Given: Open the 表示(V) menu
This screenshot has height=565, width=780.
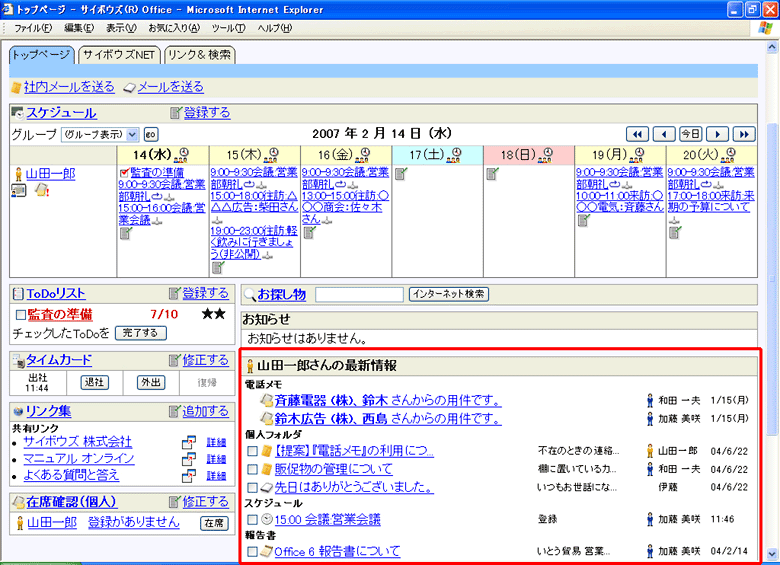Looking at the screenshot, I should coord(121,28).
